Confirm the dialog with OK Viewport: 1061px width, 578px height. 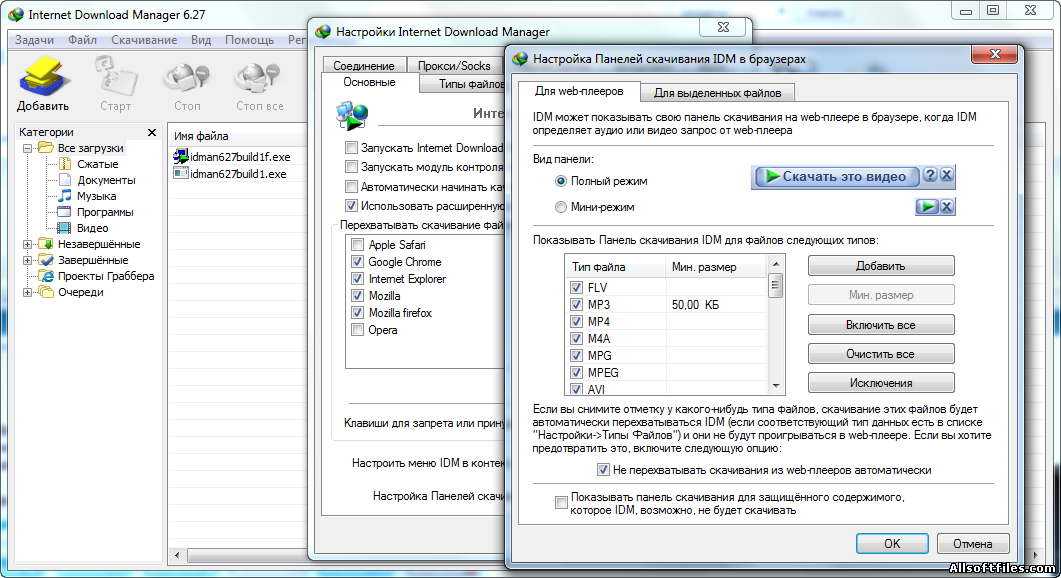point(892,543)
